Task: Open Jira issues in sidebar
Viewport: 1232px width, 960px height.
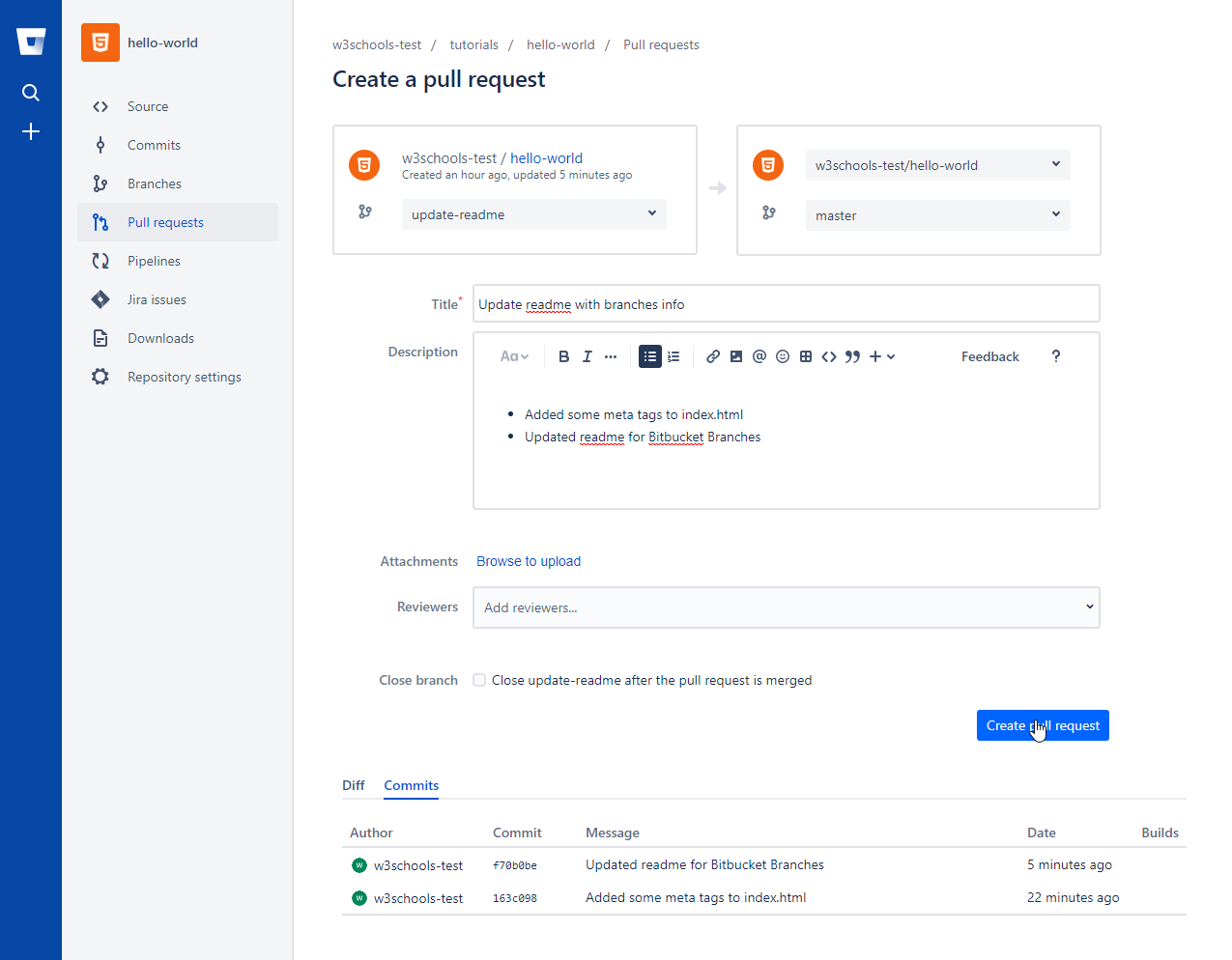Action: tap(178, 299)
